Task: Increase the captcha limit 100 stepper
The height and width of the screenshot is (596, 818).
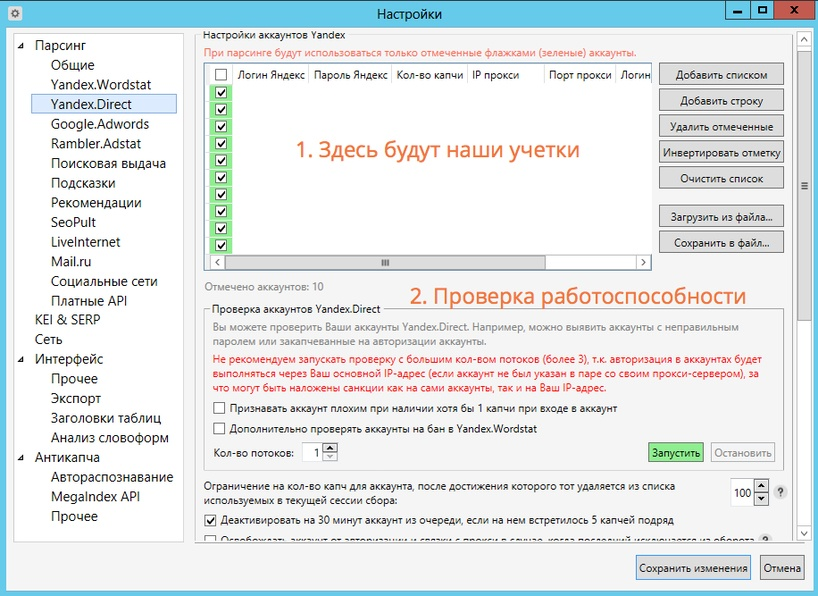Action: [762, 486]
